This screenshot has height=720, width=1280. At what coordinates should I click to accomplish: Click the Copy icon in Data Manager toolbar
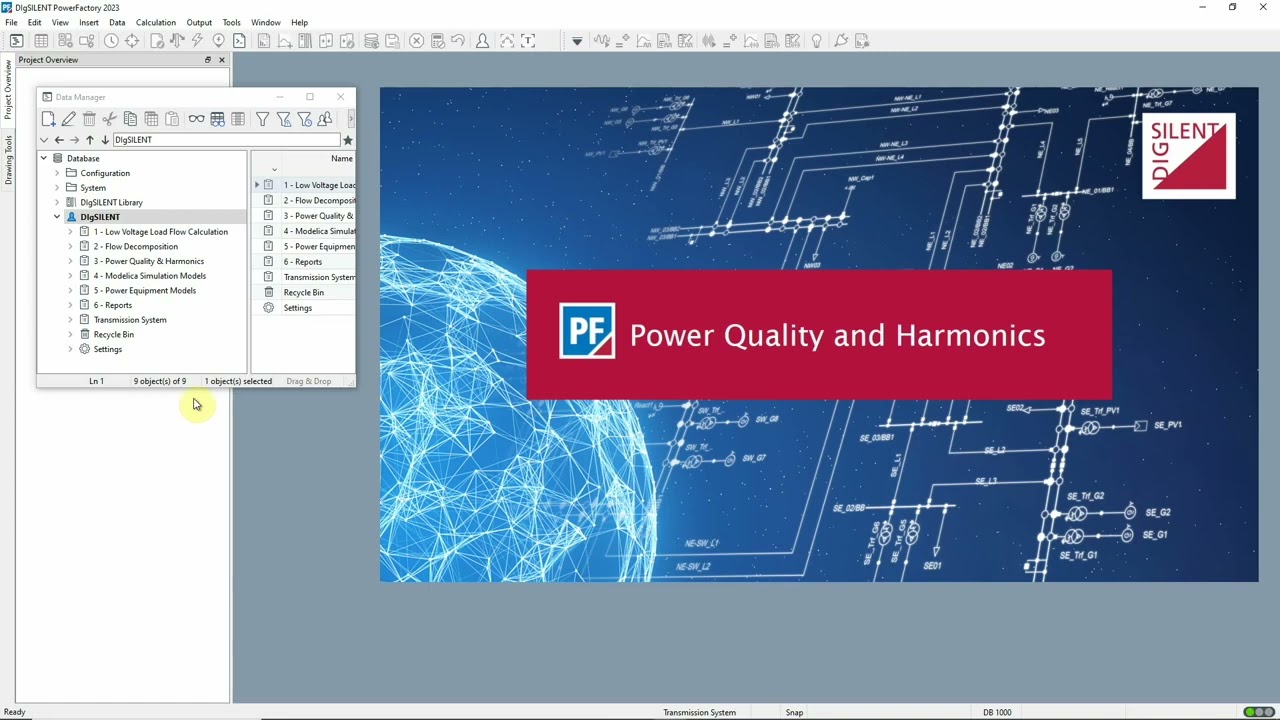130,119
